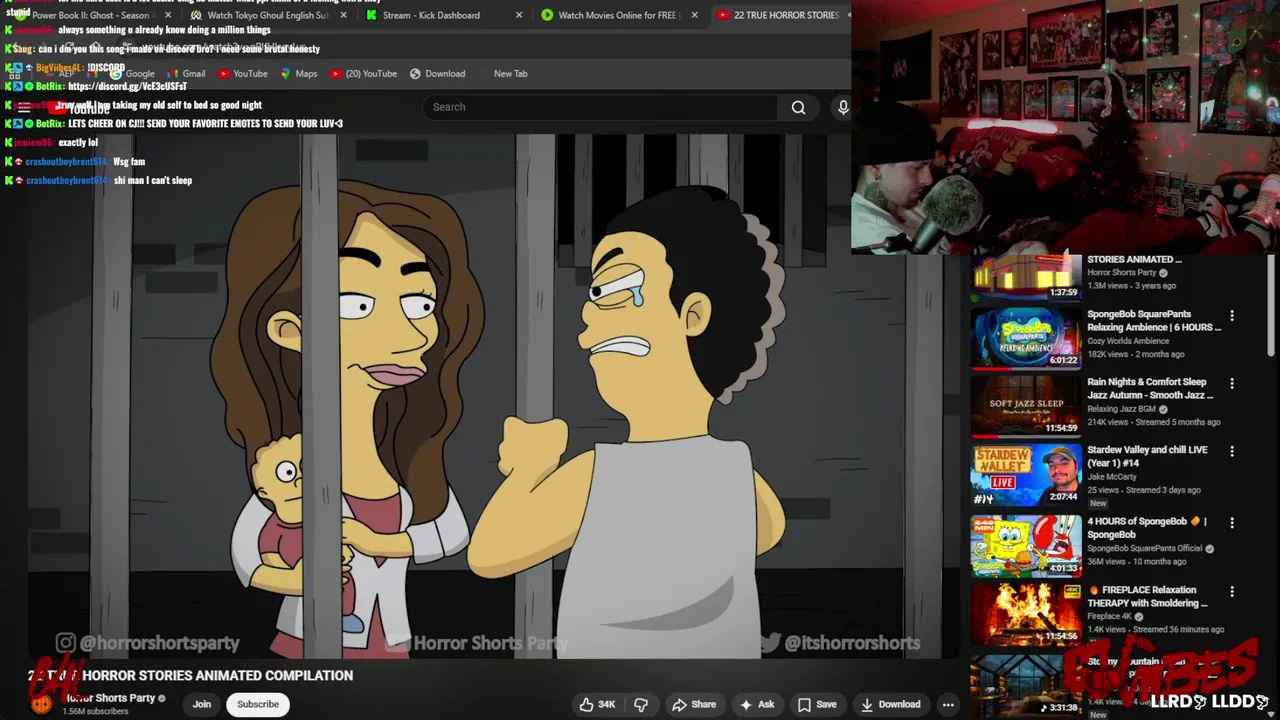Viewport: 1280px width, 720px height.
Task: Like the video with 34K likes
Action: 598,704
